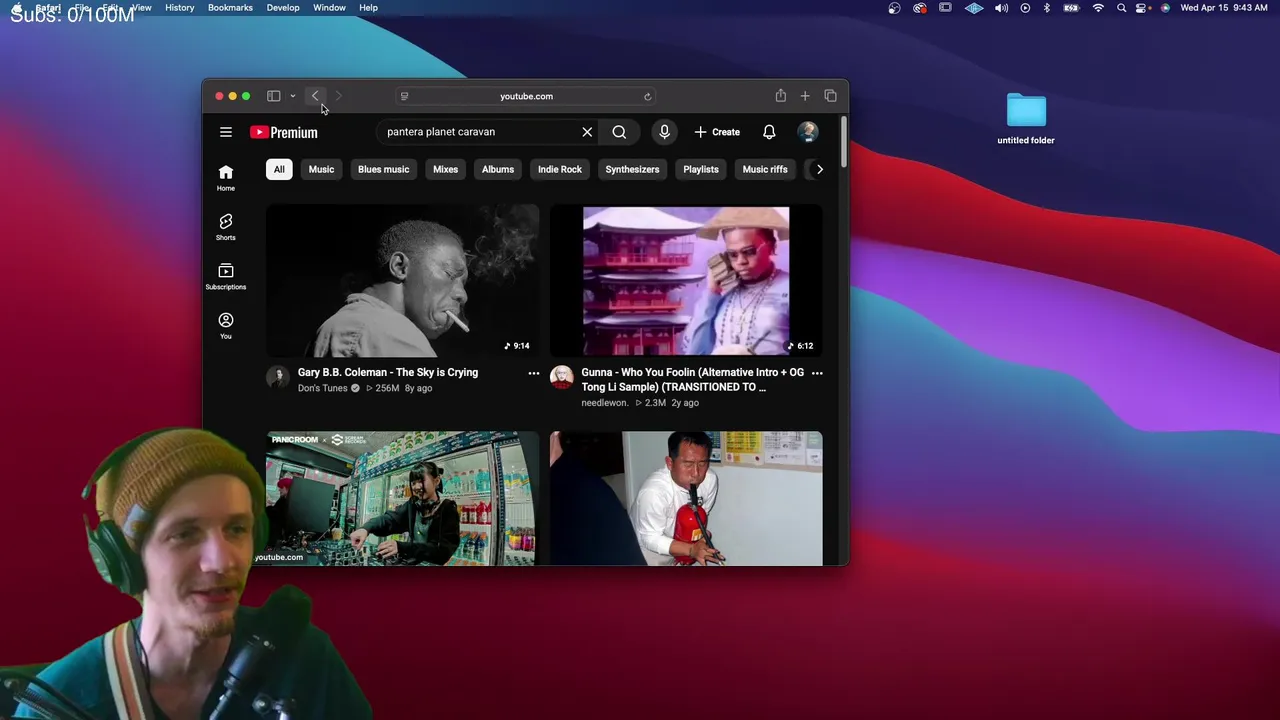
Task: Open the YouTube guide hamburger menu
Action: 226,132
